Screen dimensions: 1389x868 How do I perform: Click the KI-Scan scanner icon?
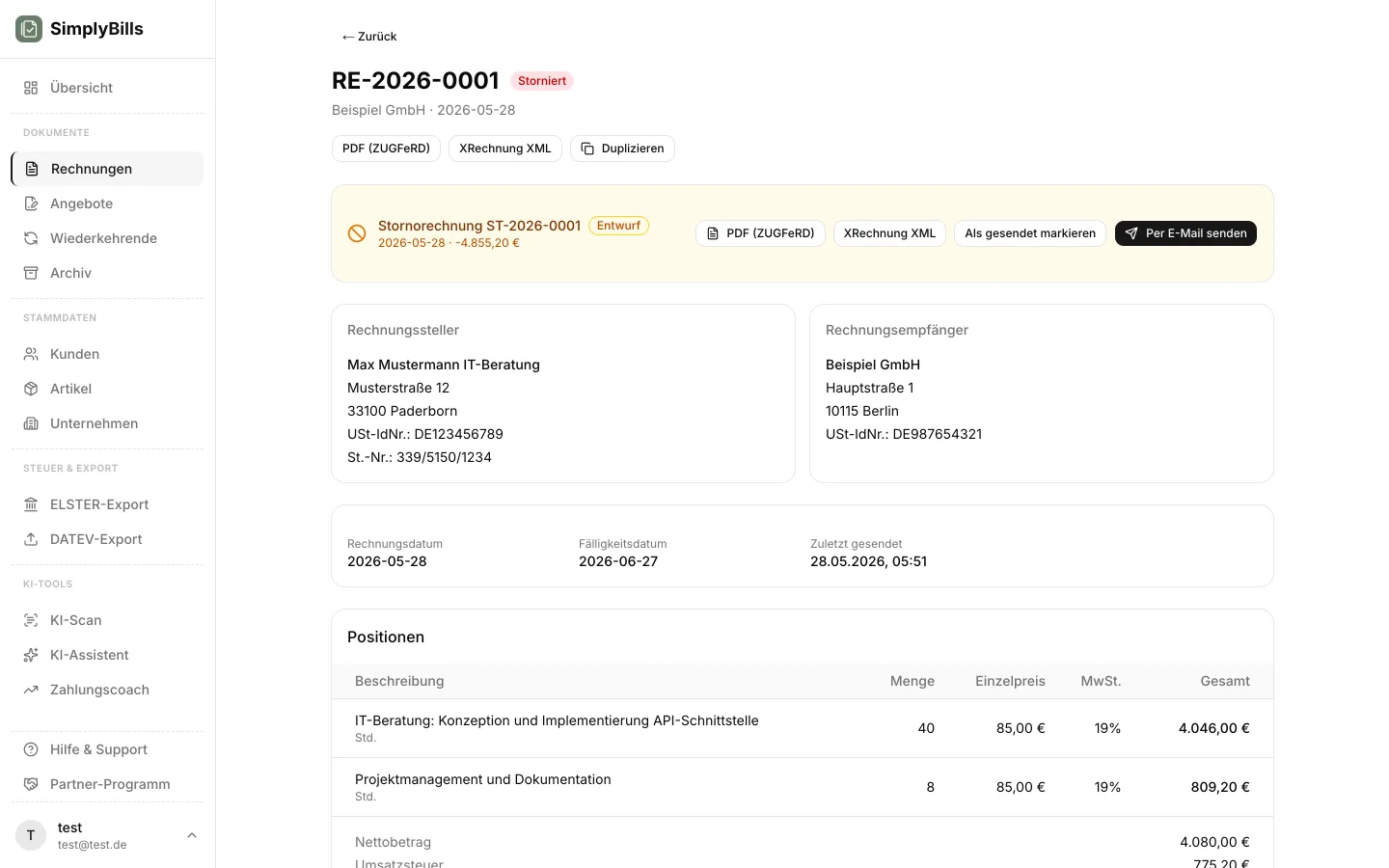click(x=31, y=620)
